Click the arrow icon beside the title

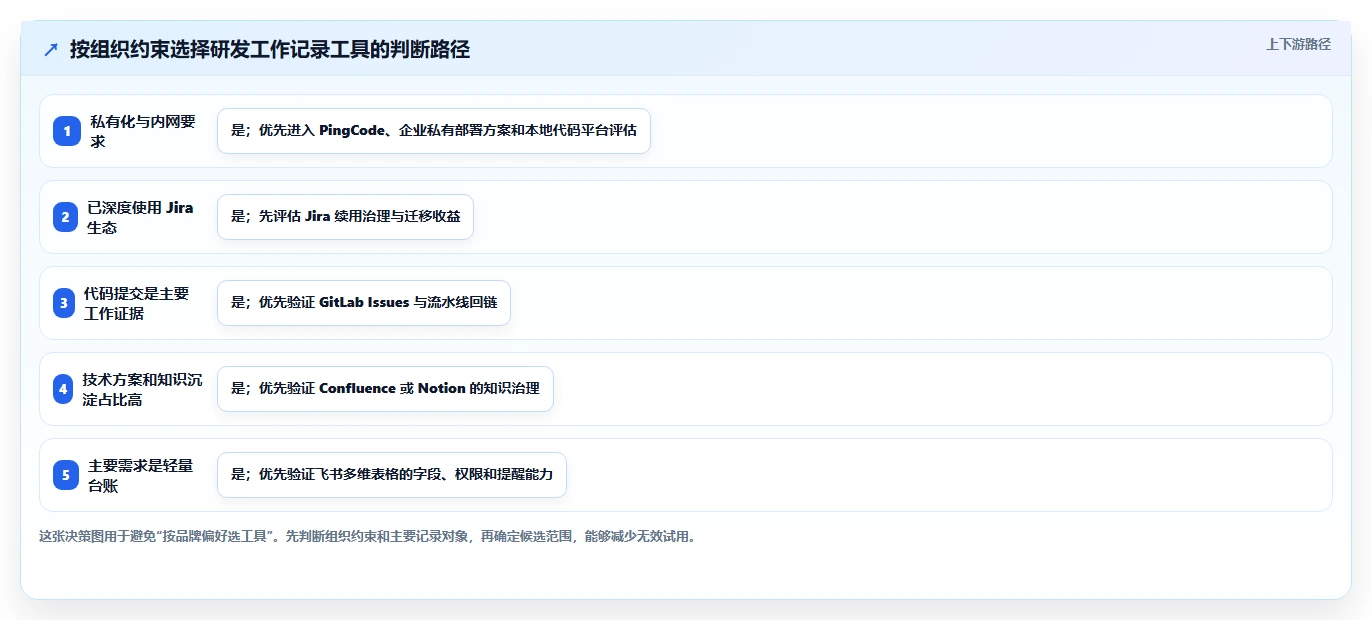coord(51,50)
